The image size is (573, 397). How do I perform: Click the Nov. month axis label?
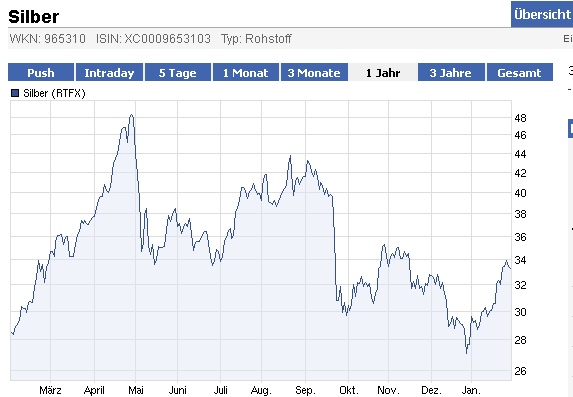[x=388, y=390]
